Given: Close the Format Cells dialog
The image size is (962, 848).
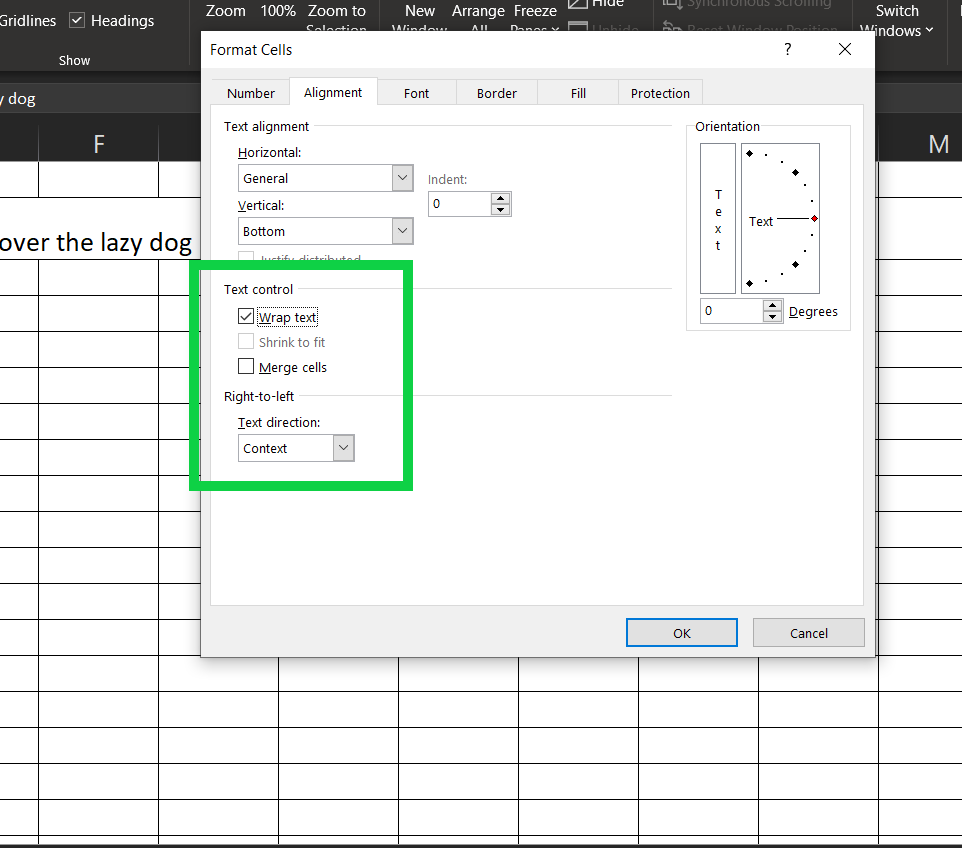Looking at the screenshot, I should 845,49.
